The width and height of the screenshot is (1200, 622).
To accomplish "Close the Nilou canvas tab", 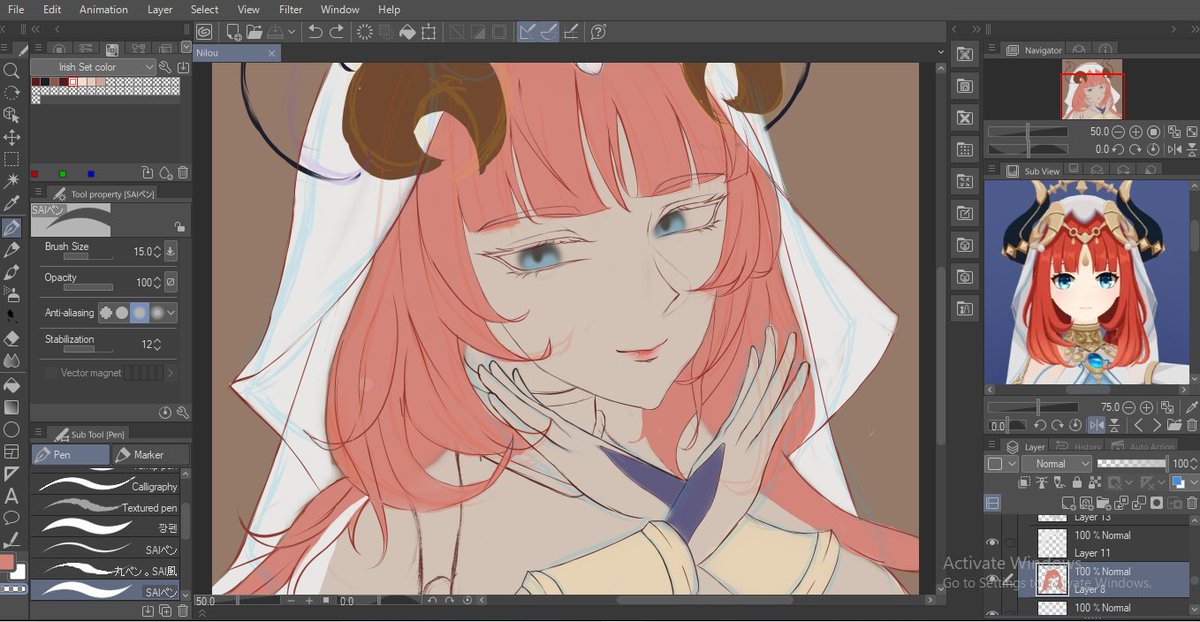I will 271,53.
